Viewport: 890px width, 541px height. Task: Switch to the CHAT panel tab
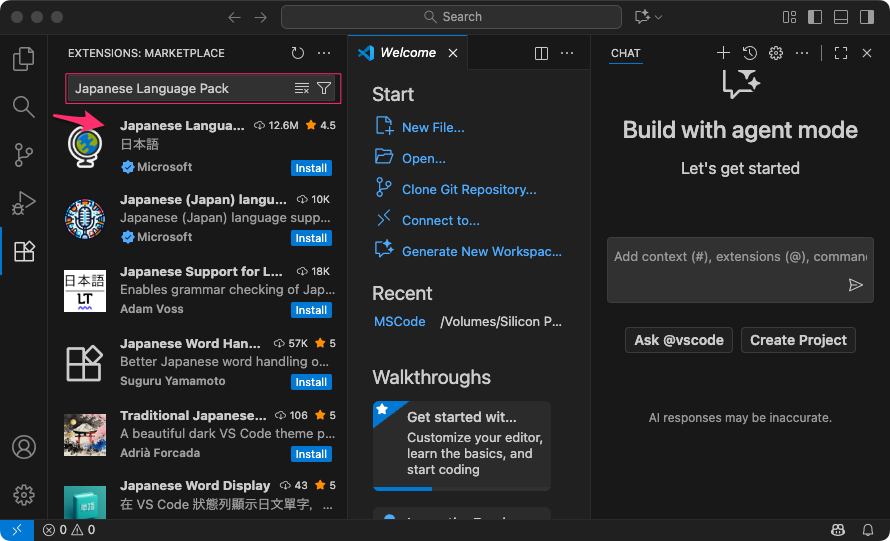coord(626,53)
